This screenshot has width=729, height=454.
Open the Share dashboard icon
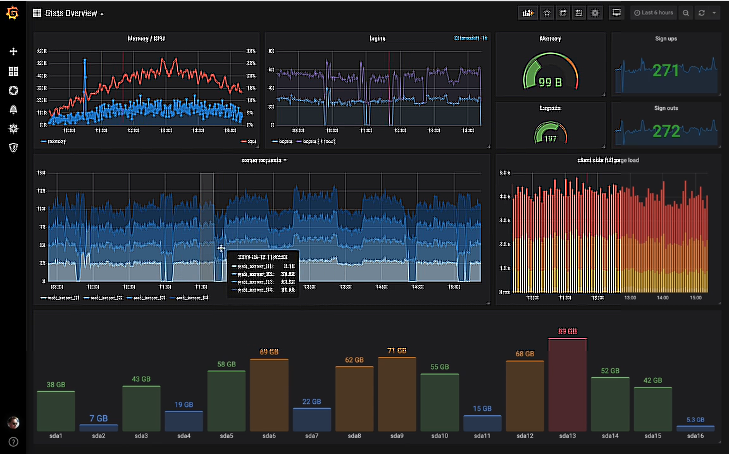563,13
